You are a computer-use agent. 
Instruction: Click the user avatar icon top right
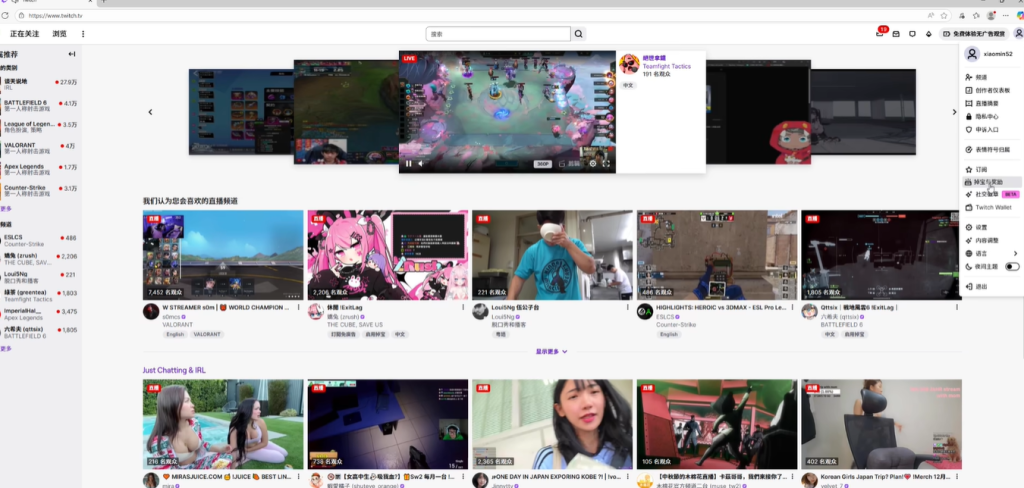[1017, 34]
